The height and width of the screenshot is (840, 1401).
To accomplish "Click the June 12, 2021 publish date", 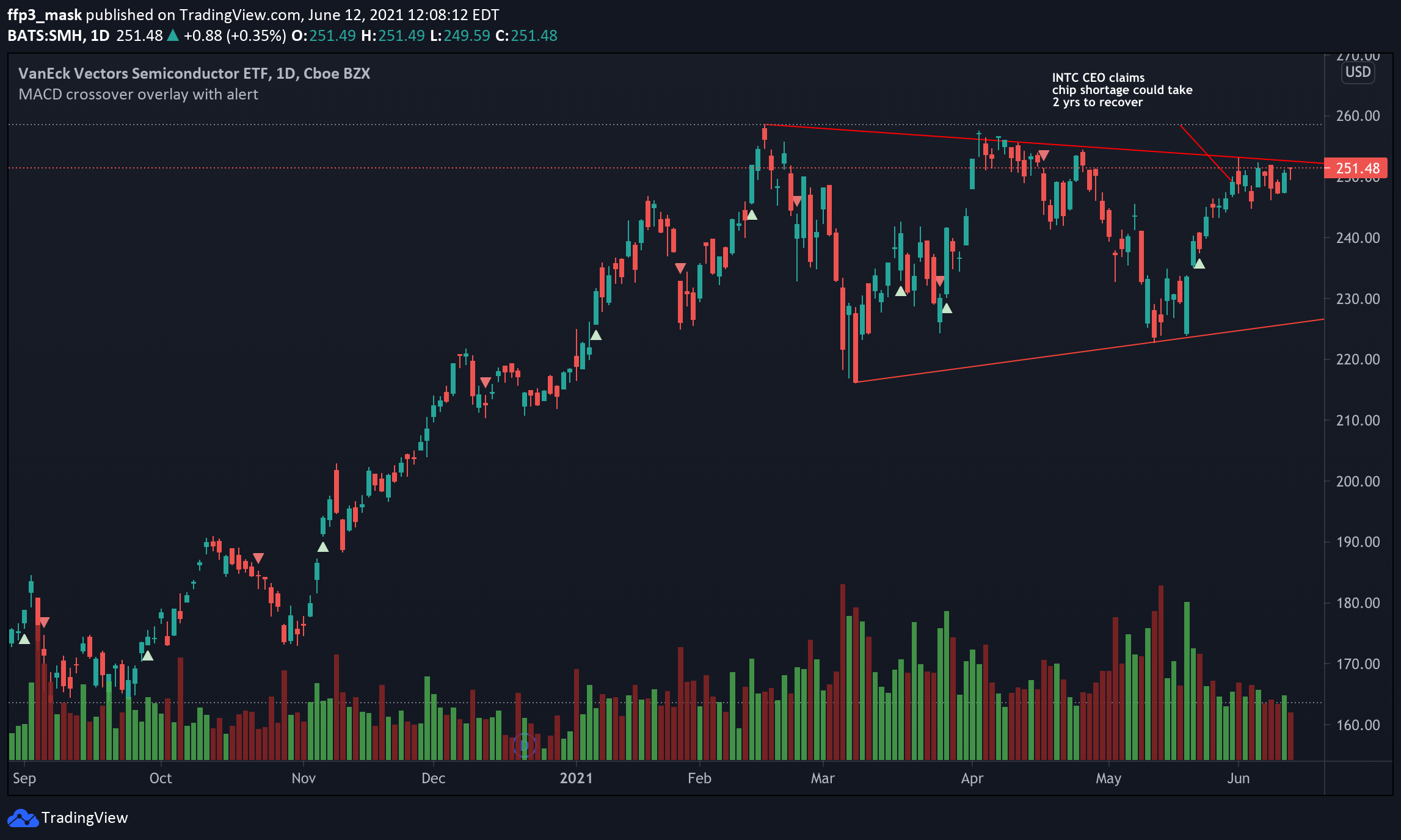I will point(362,15).
